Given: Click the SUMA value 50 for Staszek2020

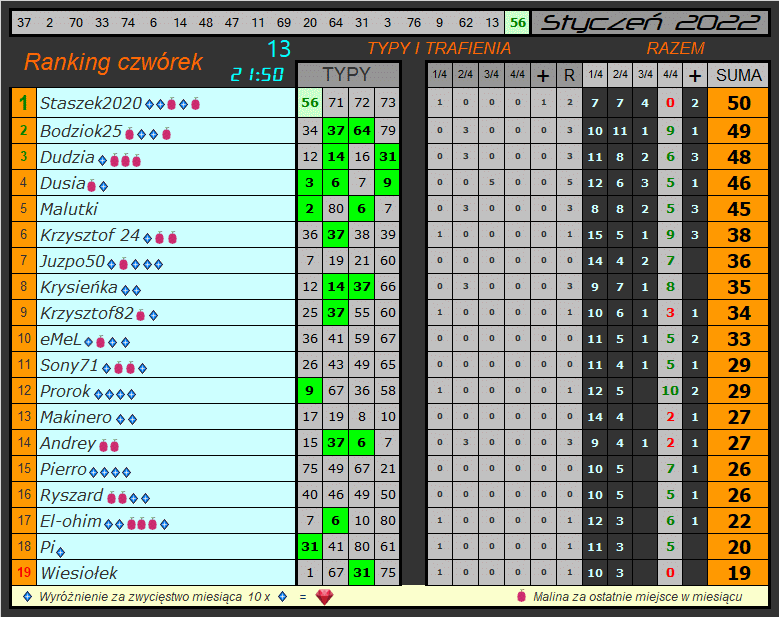Looking at the screenshot, I should 738,103.
